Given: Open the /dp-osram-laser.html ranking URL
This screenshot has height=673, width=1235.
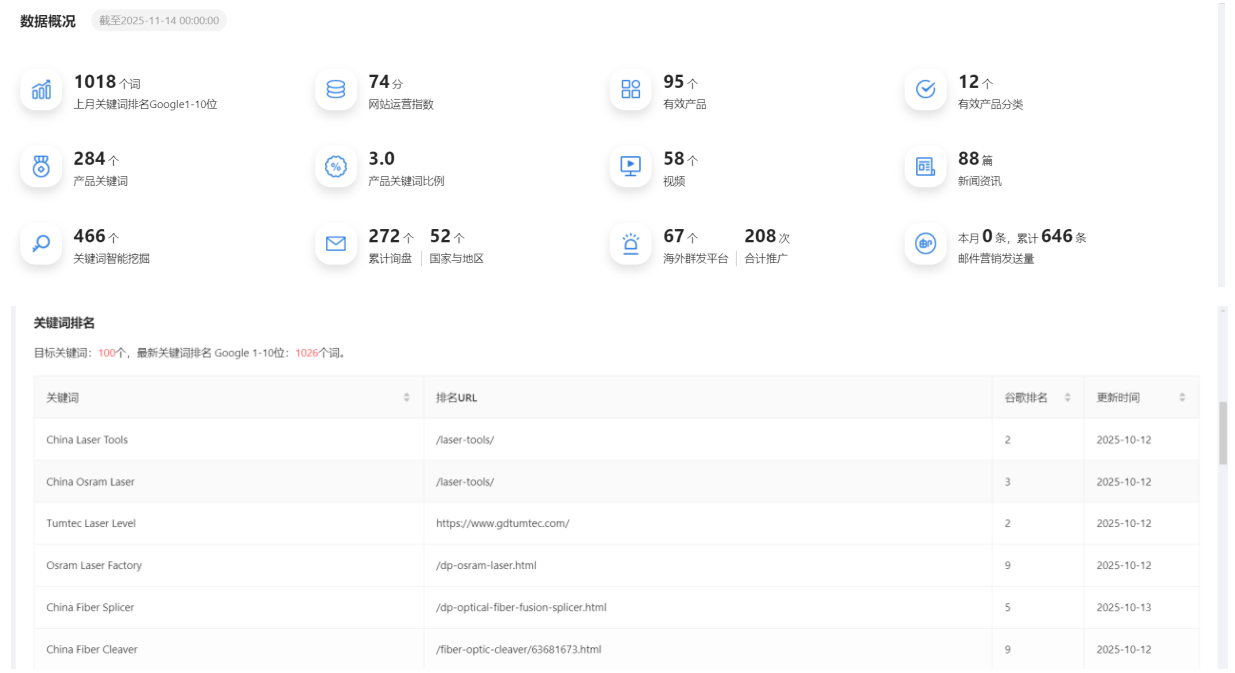Looking at the screenshot, I should 486,566.
